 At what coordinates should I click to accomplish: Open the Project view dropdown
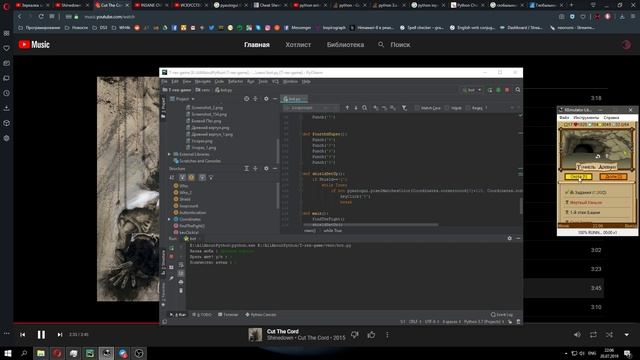click(182, 99)
